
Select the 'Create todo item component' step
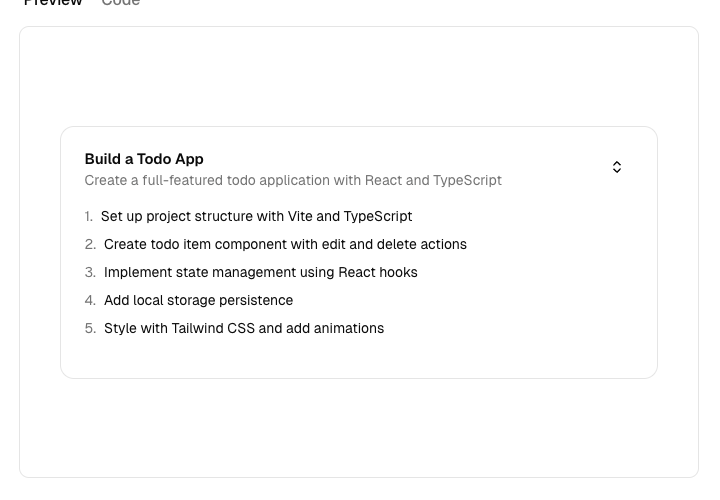tap(285, 244)
